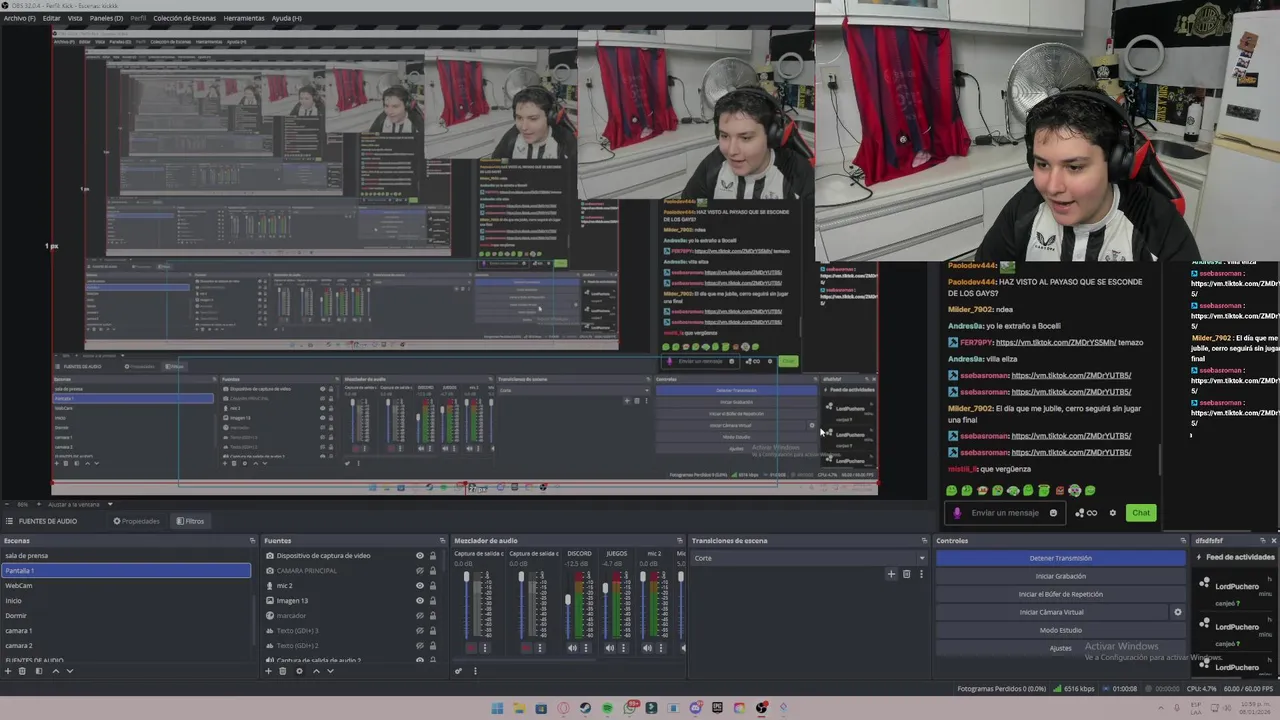Open transition properties dots menu
The height and width of the screenshot is (720, 1280).
[921, 574]
